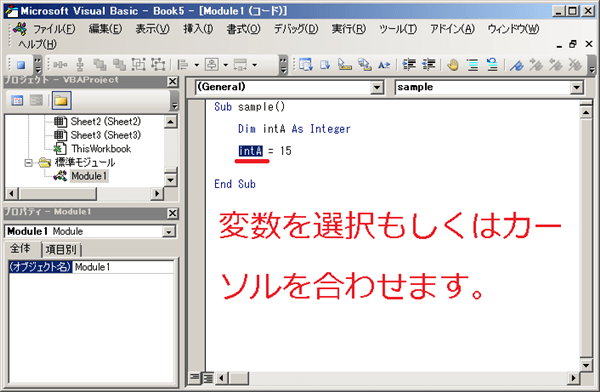
Task: Select Module1 in project tree
Action: pos(89,176)
